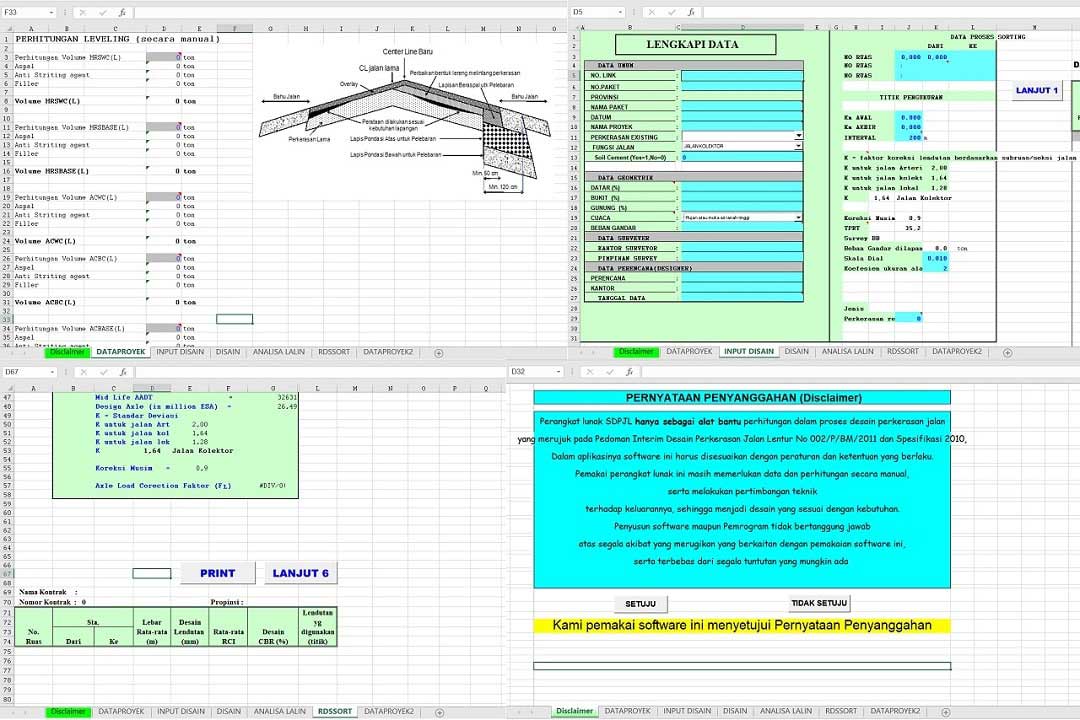Click the enter checkmark icon beside name box F33
This screenshot has height=720, width=1080.
pos(102,12)
